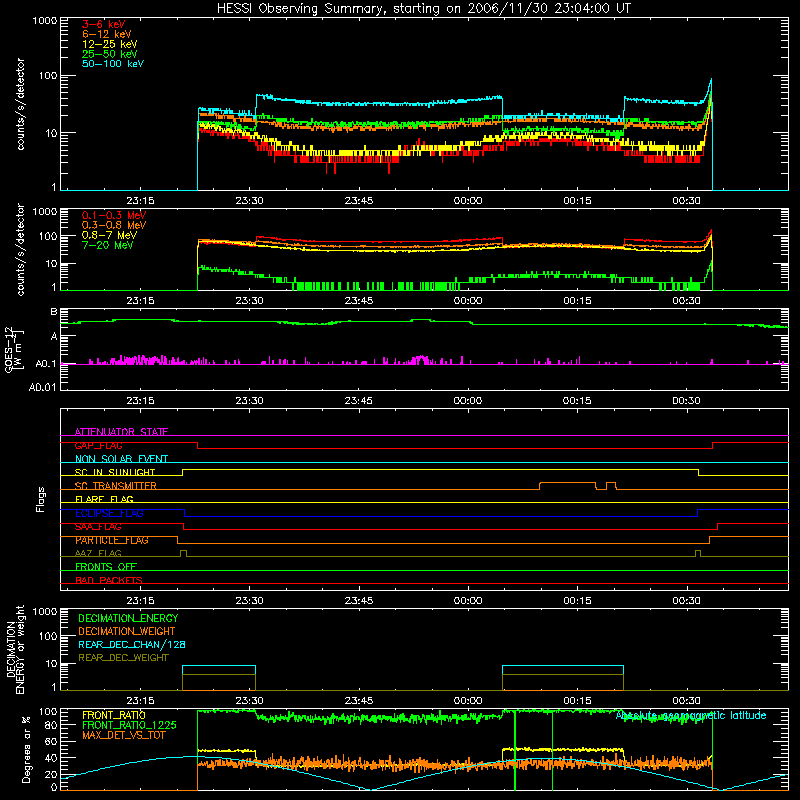This screenshot has width=800, height=800.
Task: Click the olive flag pulse just after 23:15
Action: pyautogui.click(x=184, y=553)
